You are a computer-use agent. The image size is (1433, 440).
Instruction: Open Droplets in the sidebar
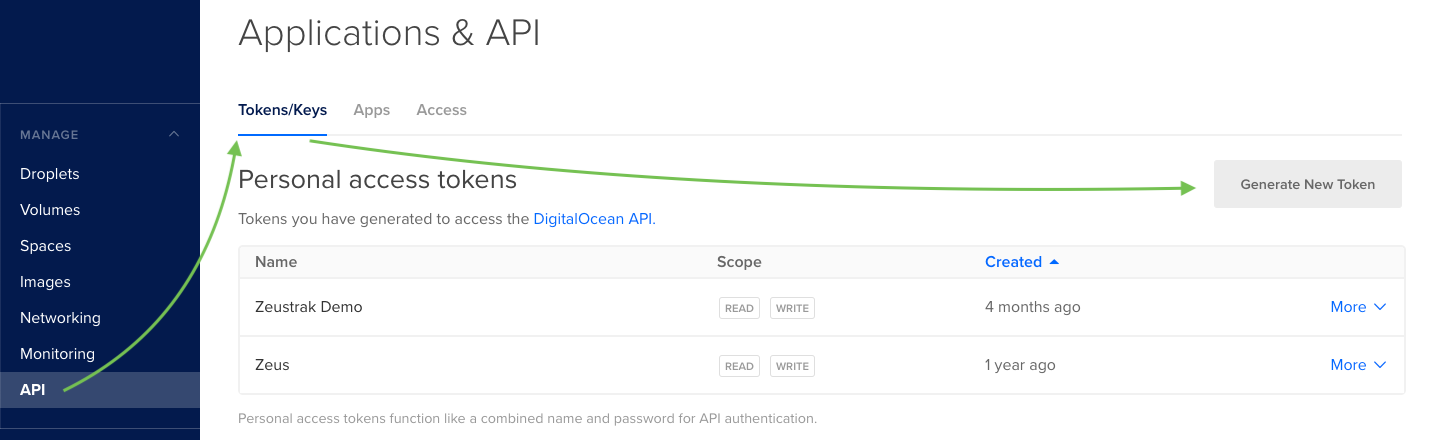(50, 174)
